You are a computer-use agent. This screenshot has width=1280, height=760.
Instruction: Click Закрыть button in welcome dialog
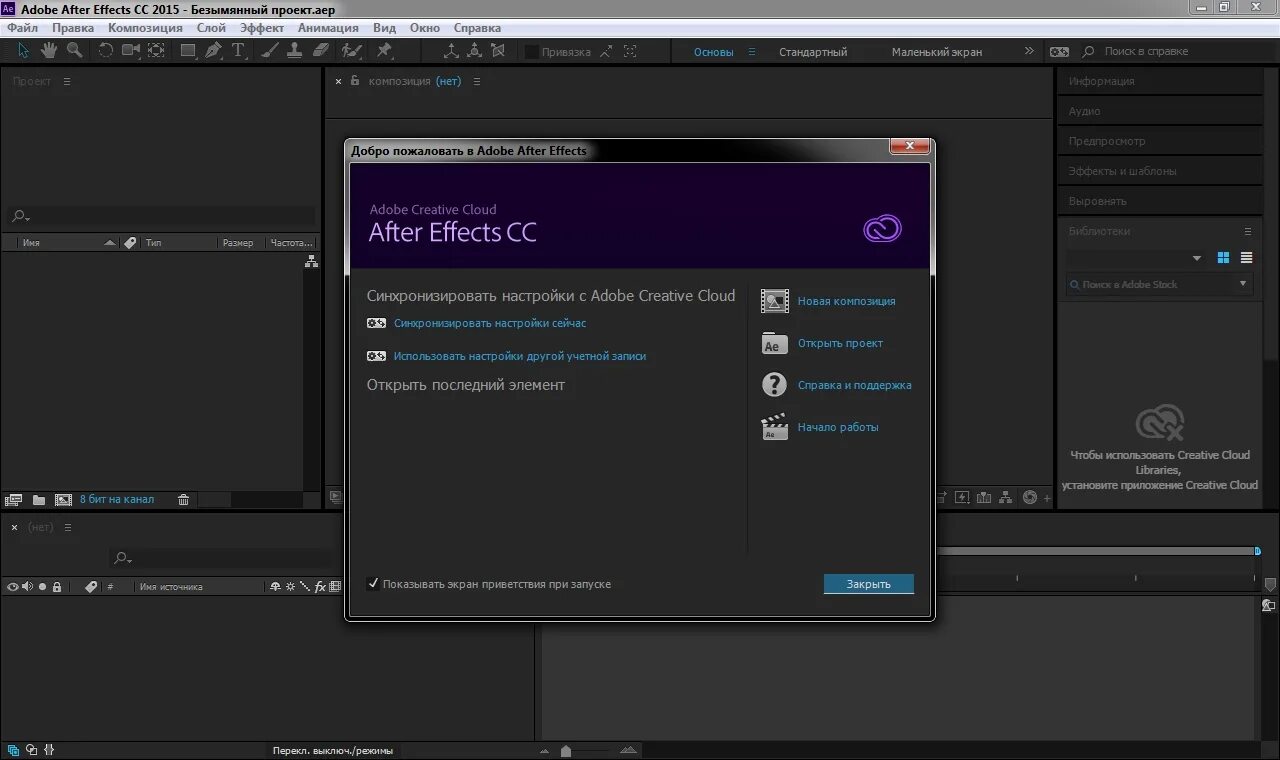868,584
